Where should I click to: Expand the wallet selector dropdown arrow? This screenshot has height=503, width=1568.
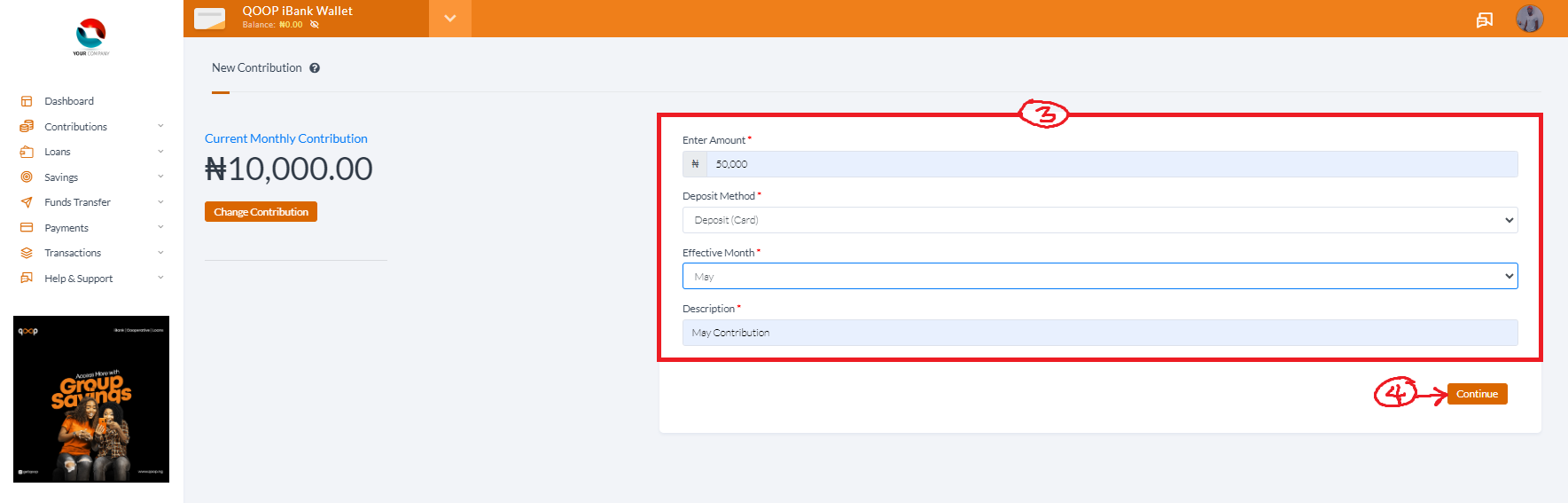[x=450, y=19]
